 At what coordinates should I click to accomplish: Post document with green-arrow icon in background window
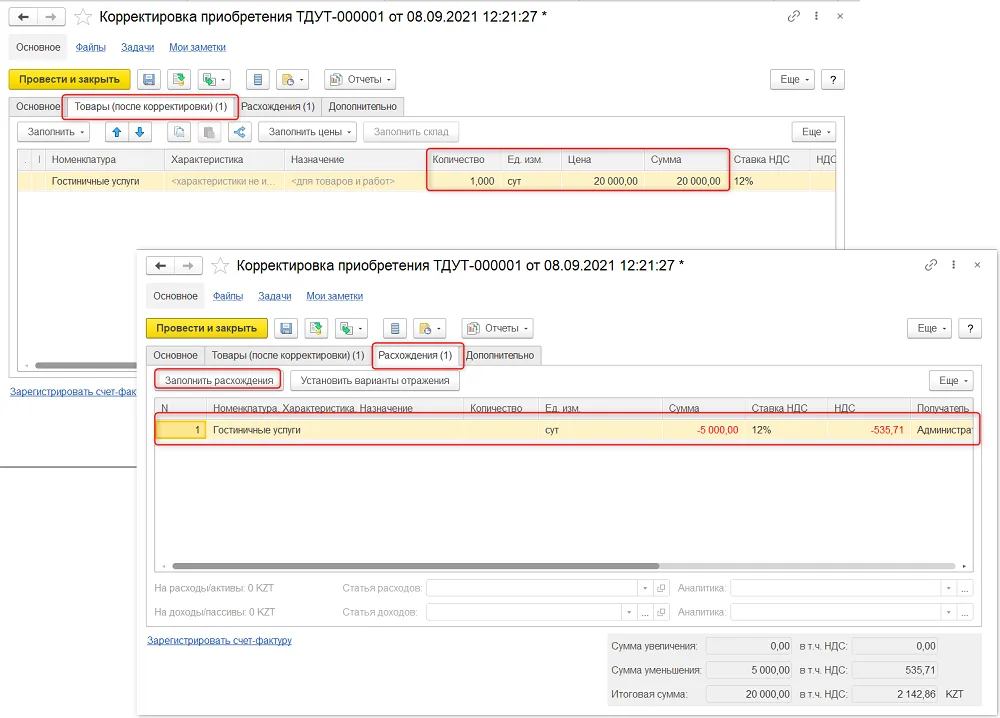pyautogui.click(x=179, y=80)
